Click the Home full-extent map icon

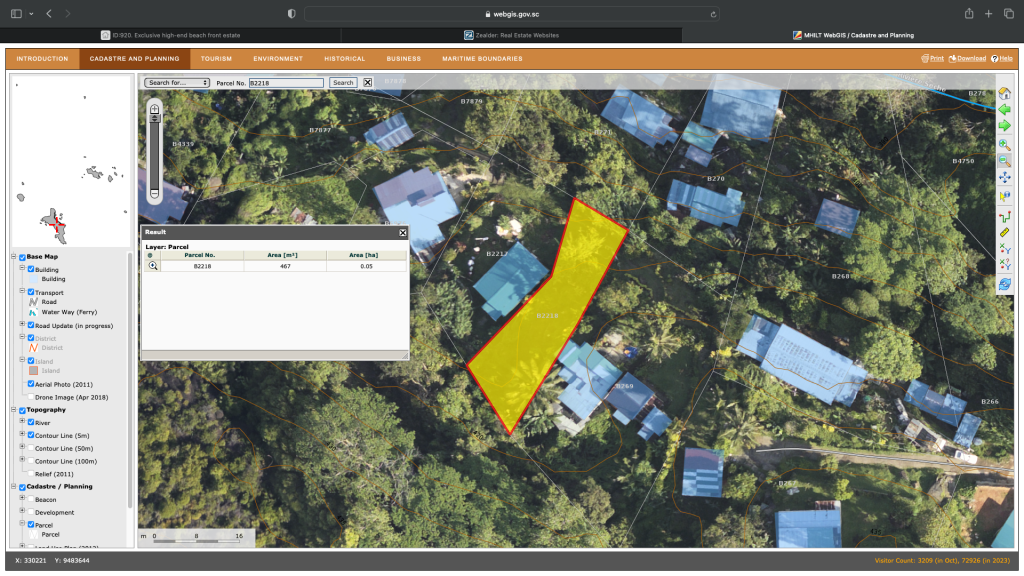1005,91
